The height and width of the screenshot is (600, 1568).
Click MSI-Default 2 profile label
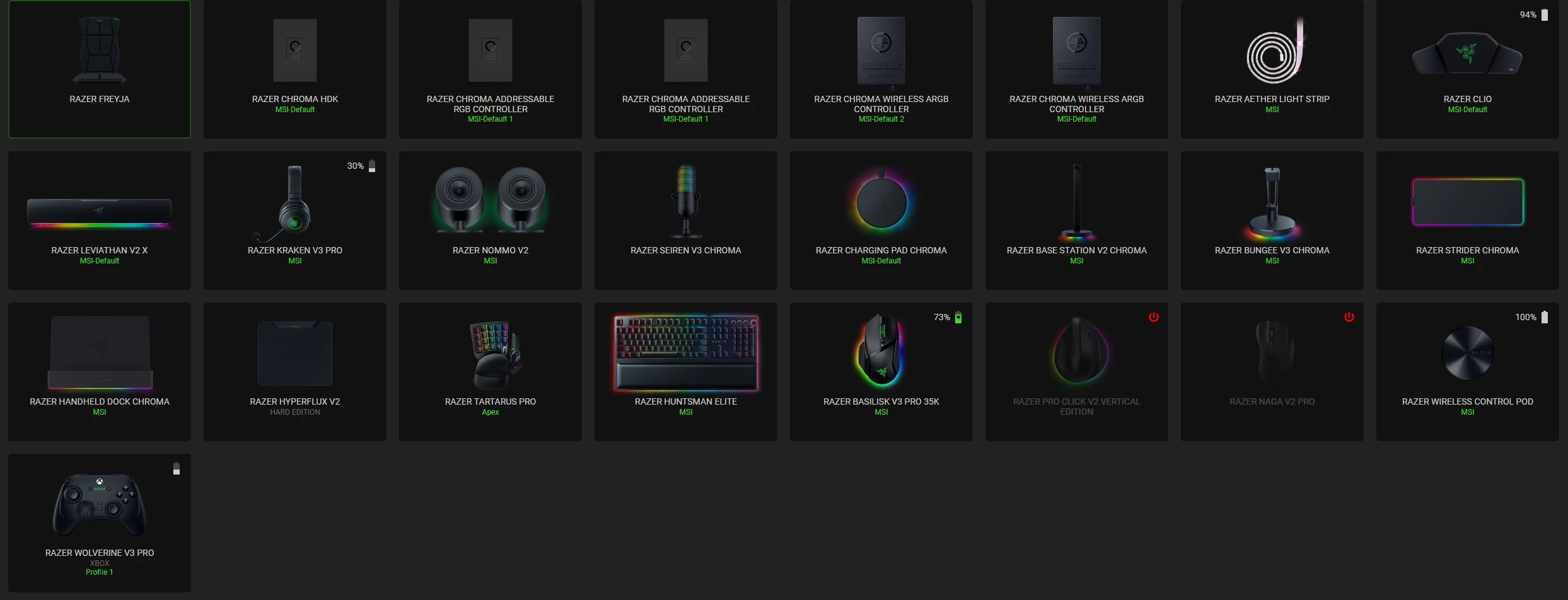[881, 119]
